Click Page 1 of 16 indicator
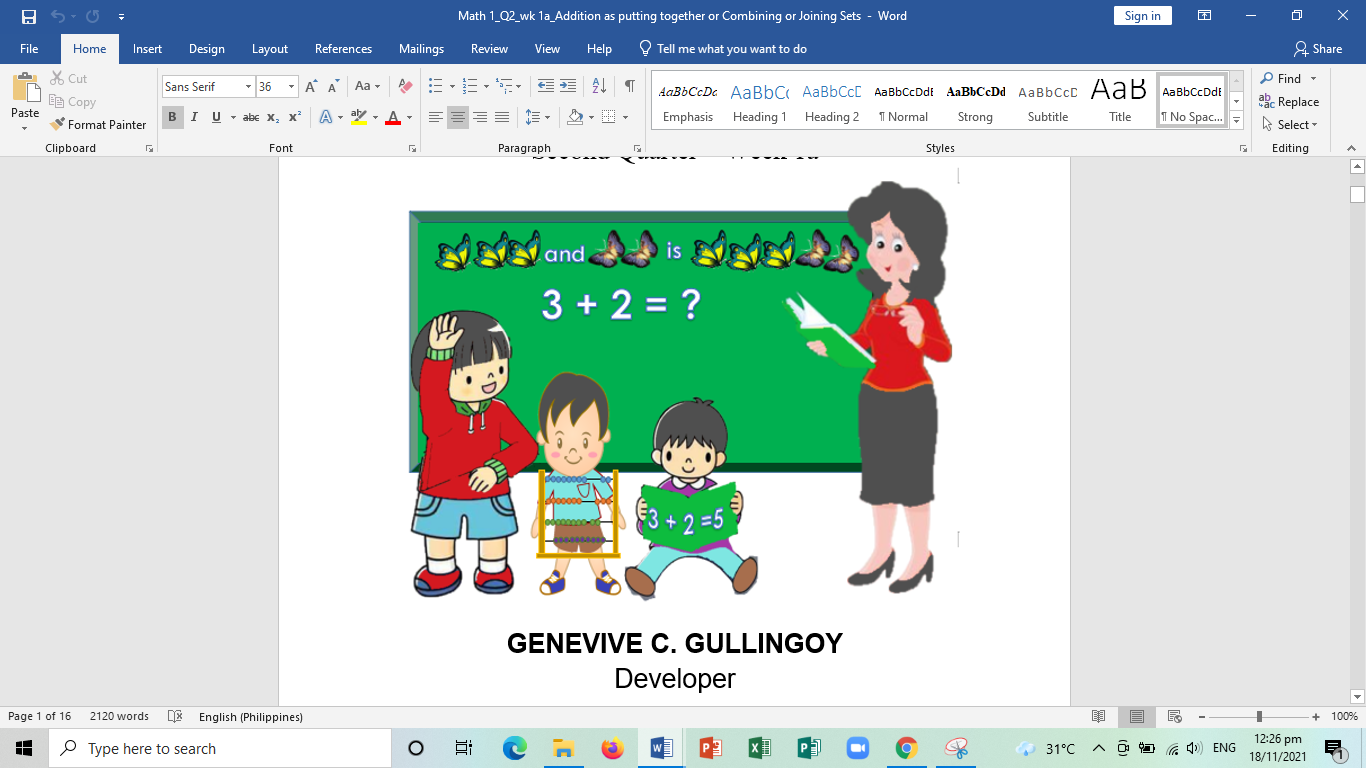This screenshot has width=1366, height=768. tap(40, 716)
